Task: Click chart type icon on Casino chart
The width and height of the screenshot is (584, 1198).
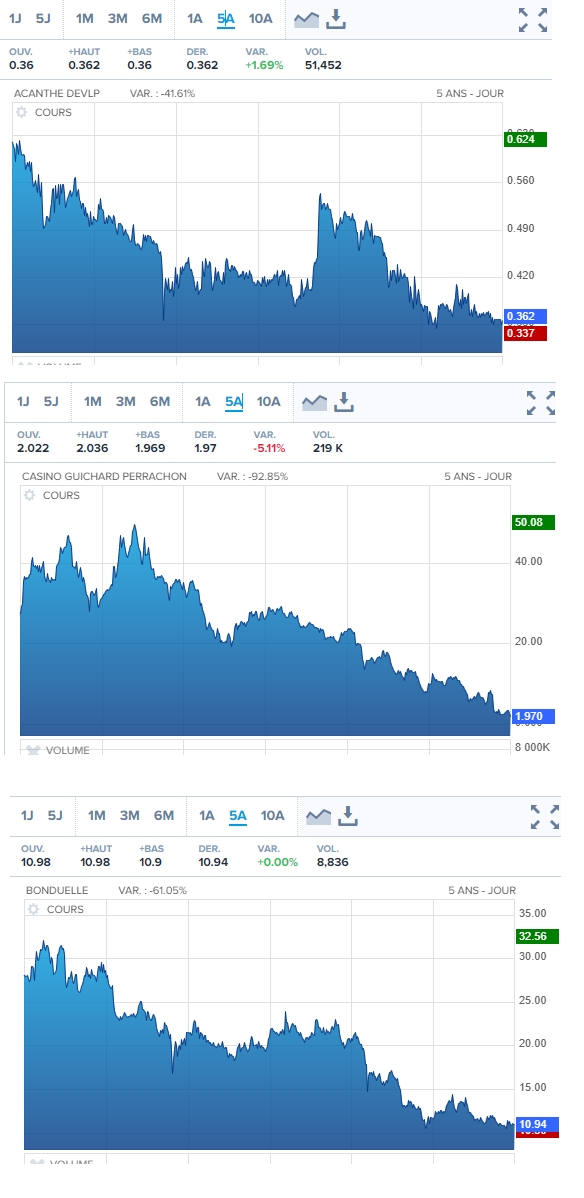Action: tap(314, 402)
